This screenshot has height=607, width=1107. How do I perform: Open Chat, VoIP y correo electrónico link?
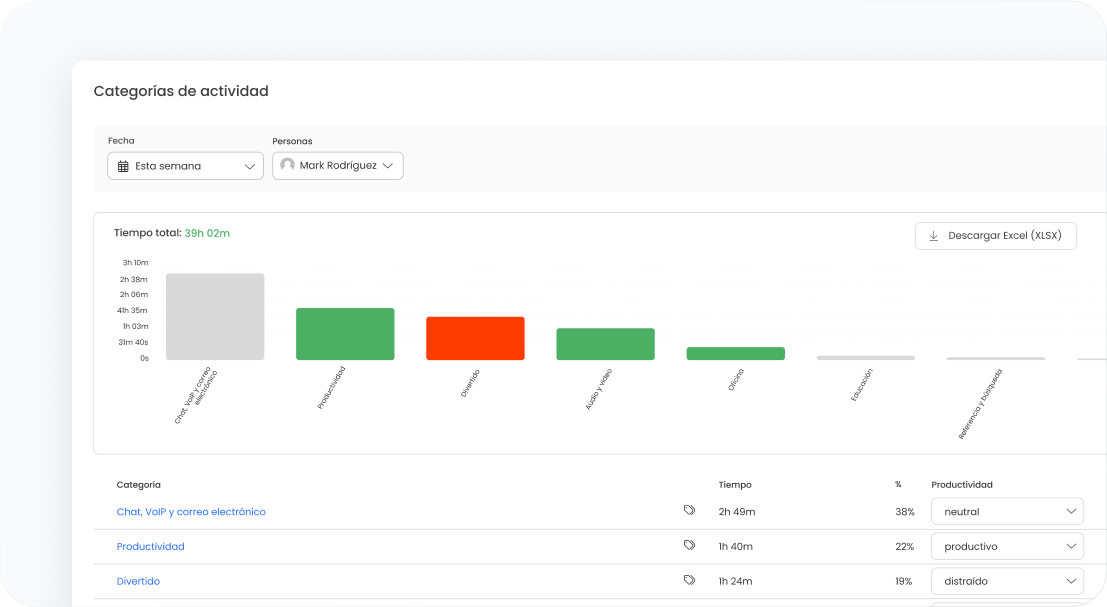pyautogui.click(x=191, y=511)
